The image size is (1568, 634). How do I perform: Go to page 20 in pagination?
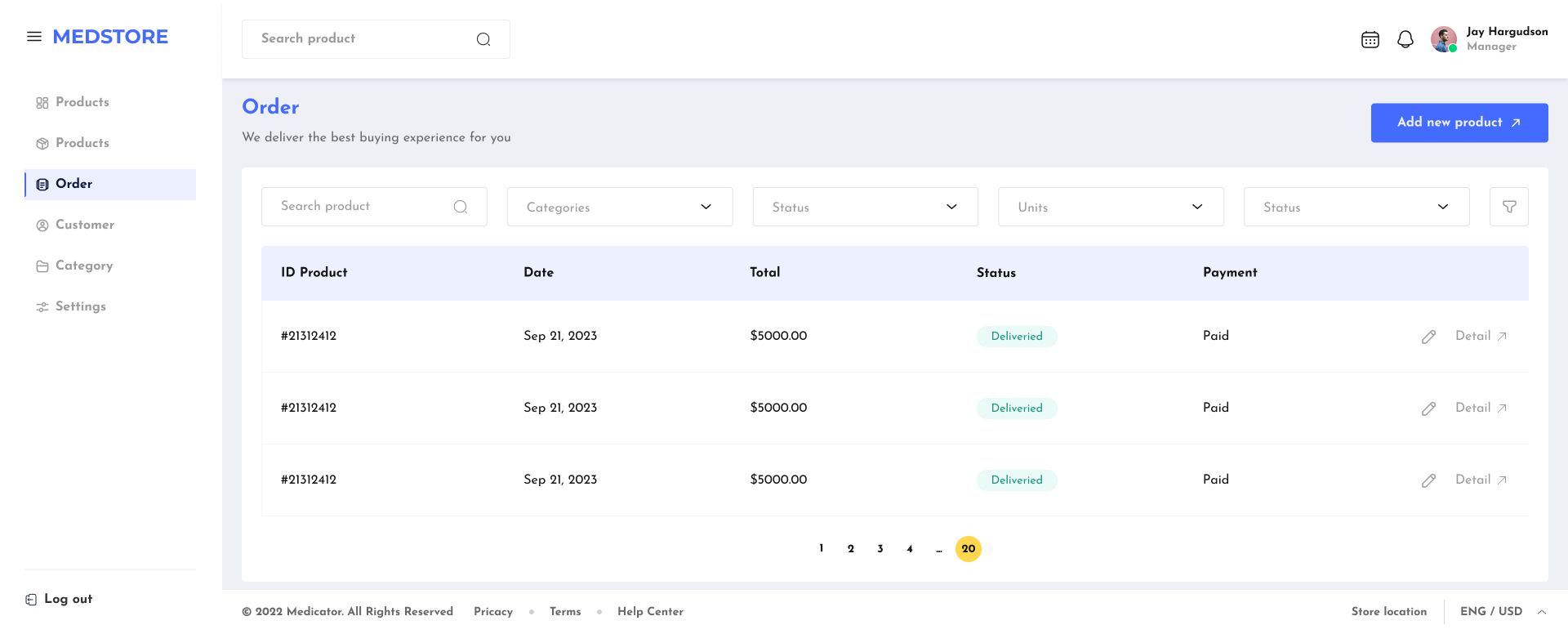point(968,549)
